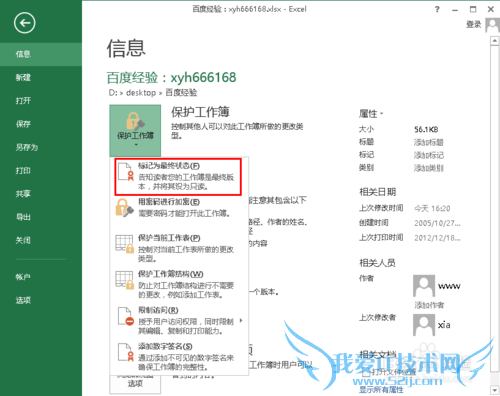Click the 保护工作簿 dropdown button
The width and height of the screenshot is (500, 396).
(x=135, y=130)
